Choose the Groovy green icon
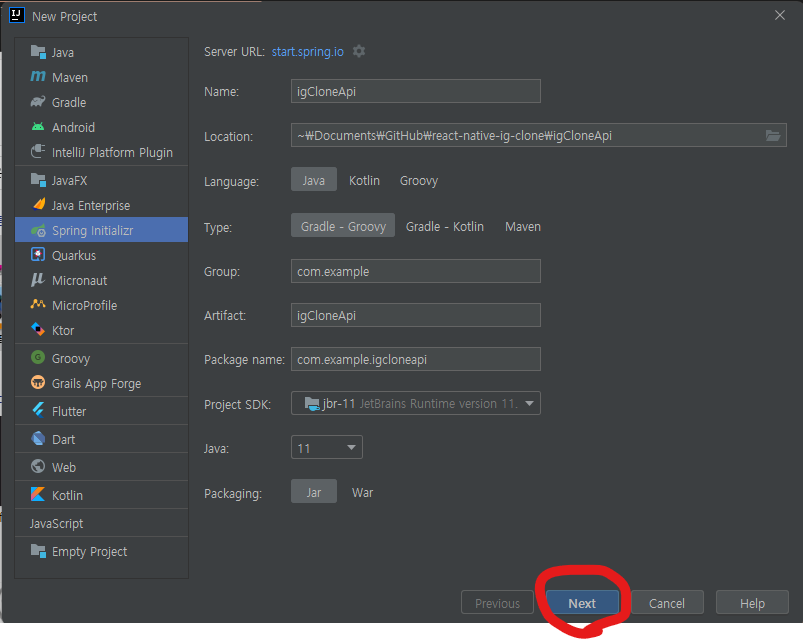The height and width of the screenshot is (640, 803). click(38, 357)
